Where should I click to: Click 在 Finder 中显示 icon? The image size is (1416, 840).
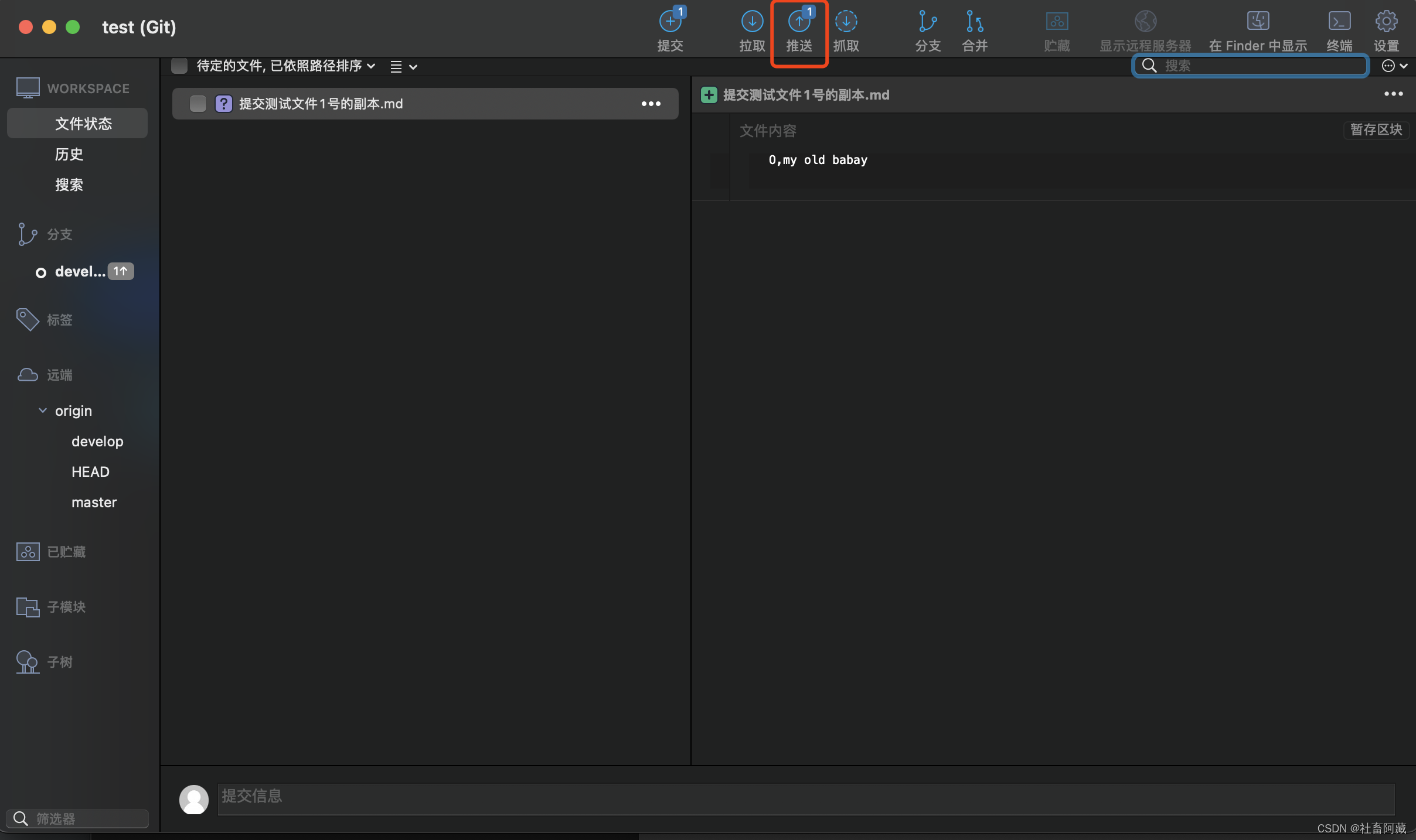pos(1258,22)
